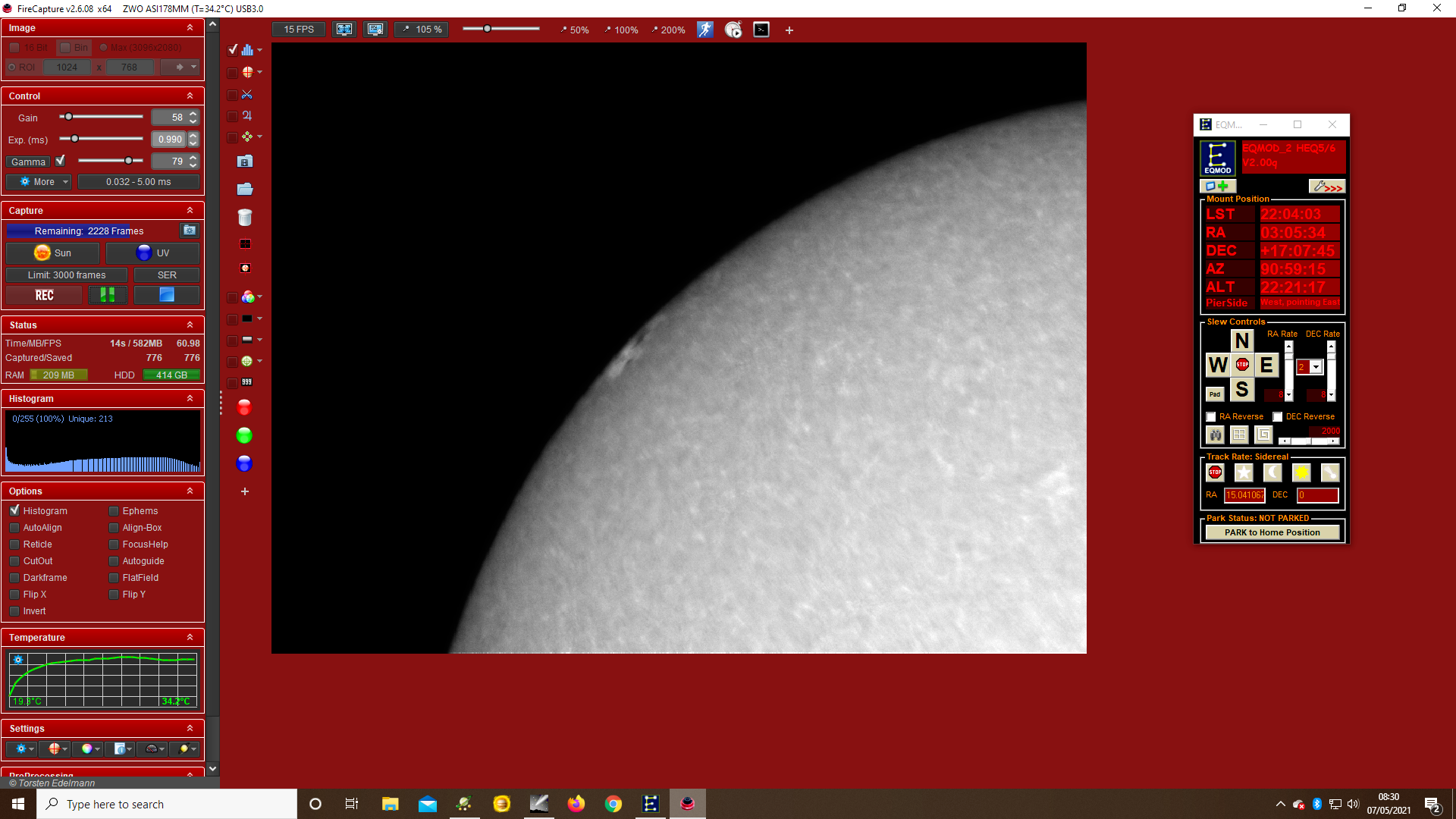Click the EQMOD sidereal star tracking icon
1456x819 pixels.
click(1244, 472)
